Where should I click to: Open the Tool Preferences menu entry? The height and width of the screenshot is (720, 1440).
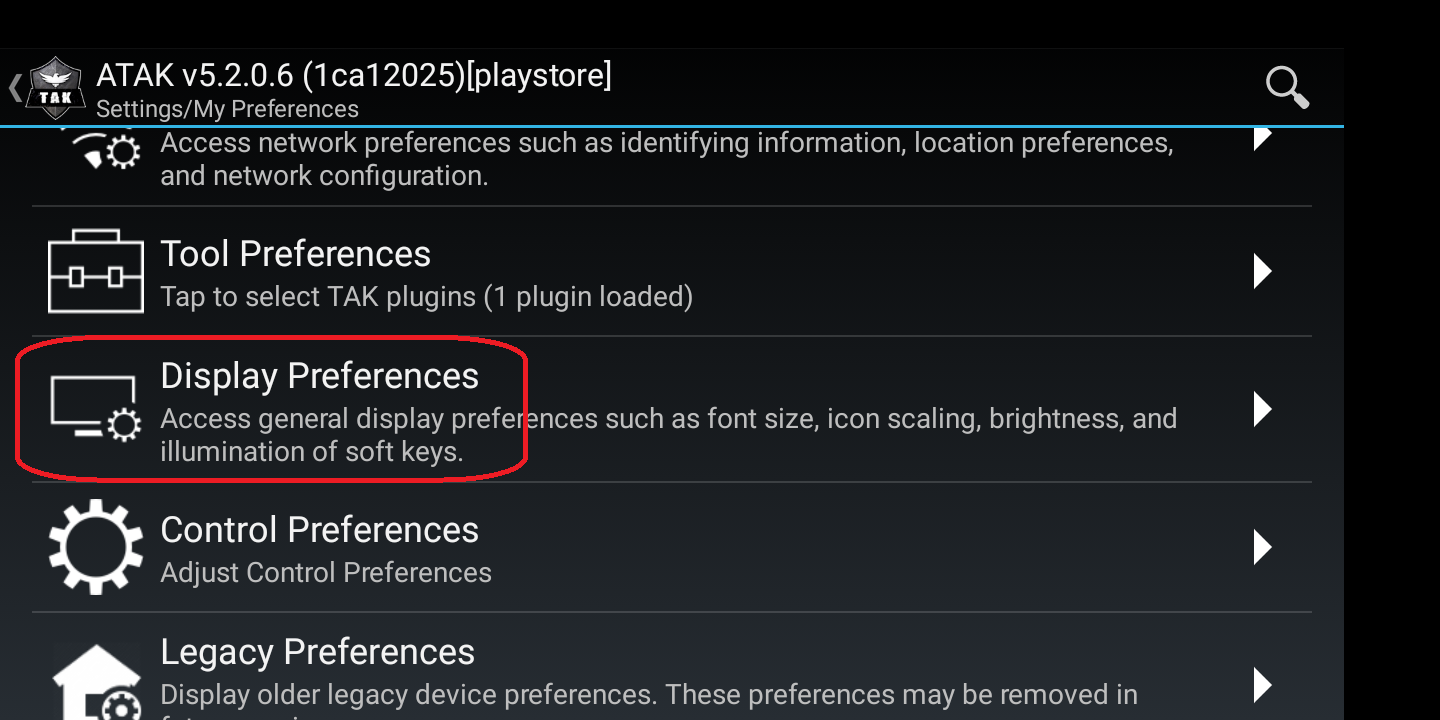(296, 254)
